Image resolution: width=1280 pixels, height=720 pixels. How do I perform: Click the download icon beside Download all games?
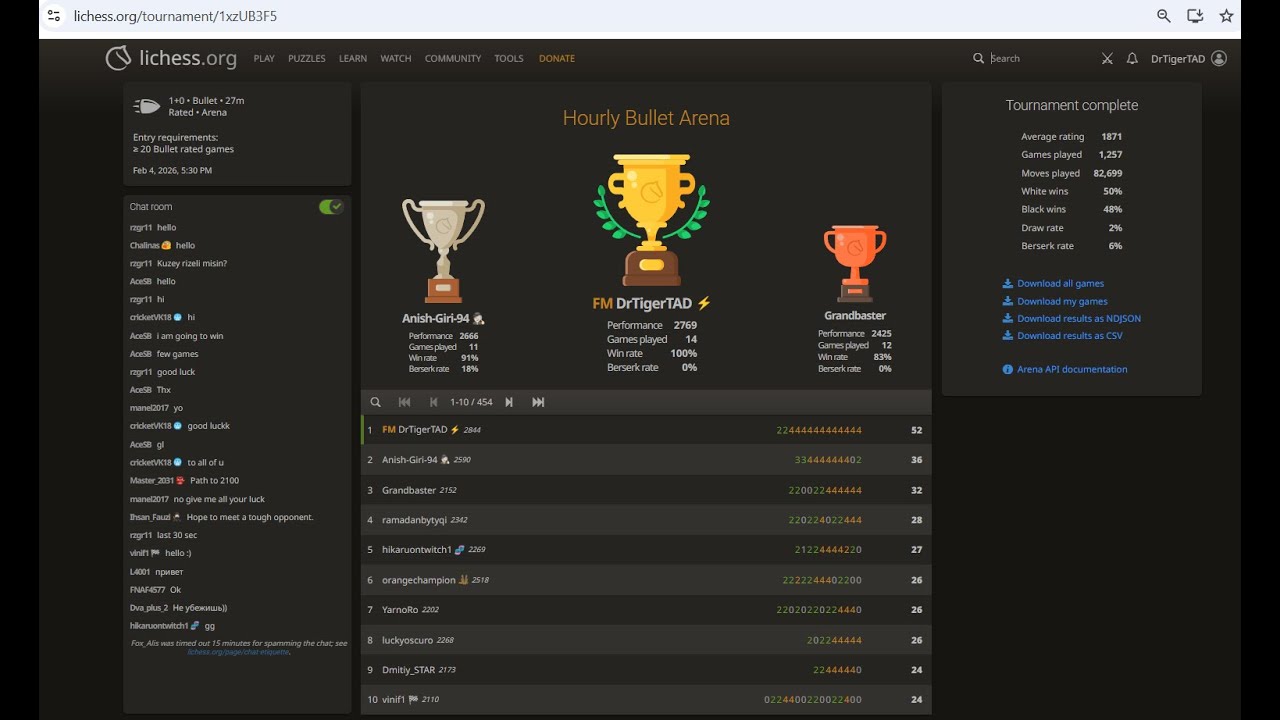point(1008,284)
